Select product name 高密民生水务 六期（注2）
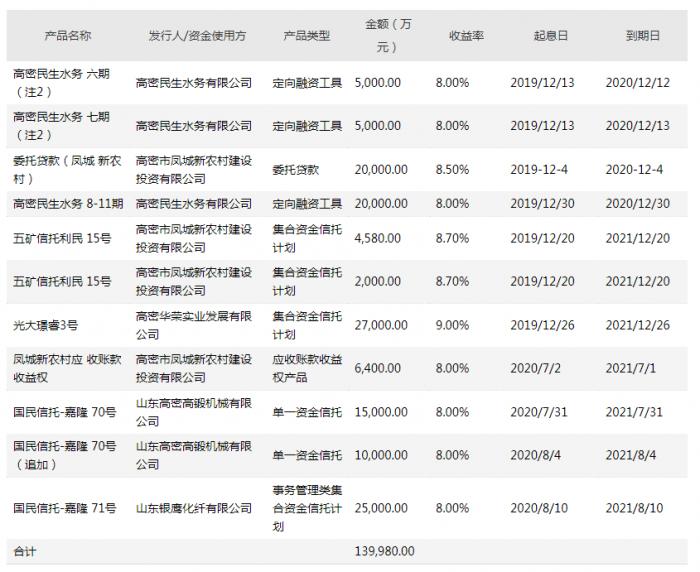Image resolution: width=700 pixels, height=572 pixels. pyautogui.click(x=61, y=83)
